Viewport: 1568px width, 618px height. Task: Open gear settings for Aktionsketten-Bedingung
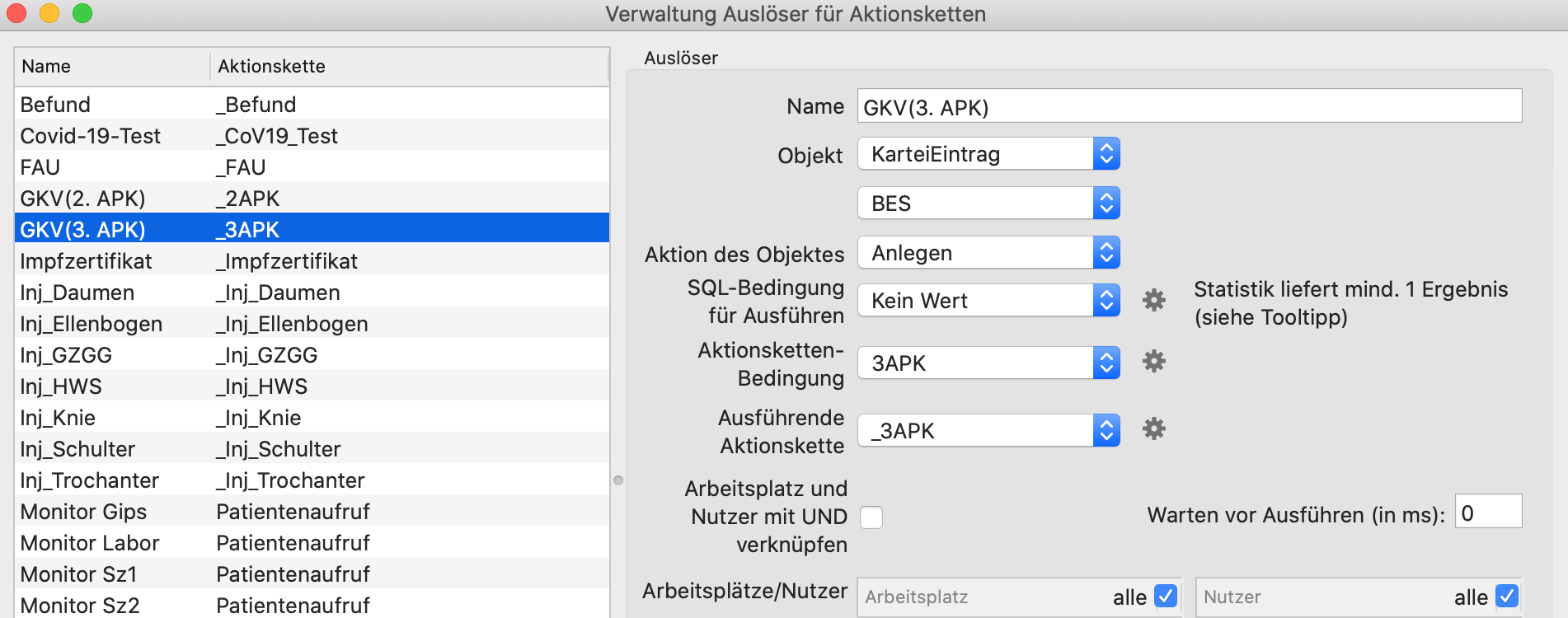pyautogui.click(x=1154, y=361)
